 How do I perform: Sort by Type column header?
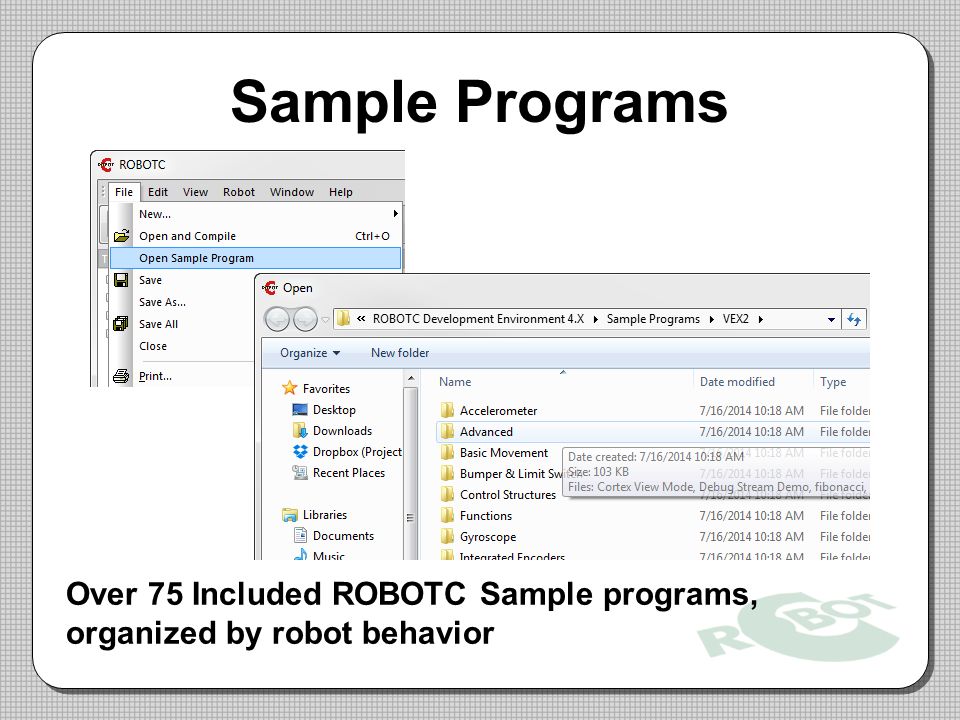click(833, 381)
